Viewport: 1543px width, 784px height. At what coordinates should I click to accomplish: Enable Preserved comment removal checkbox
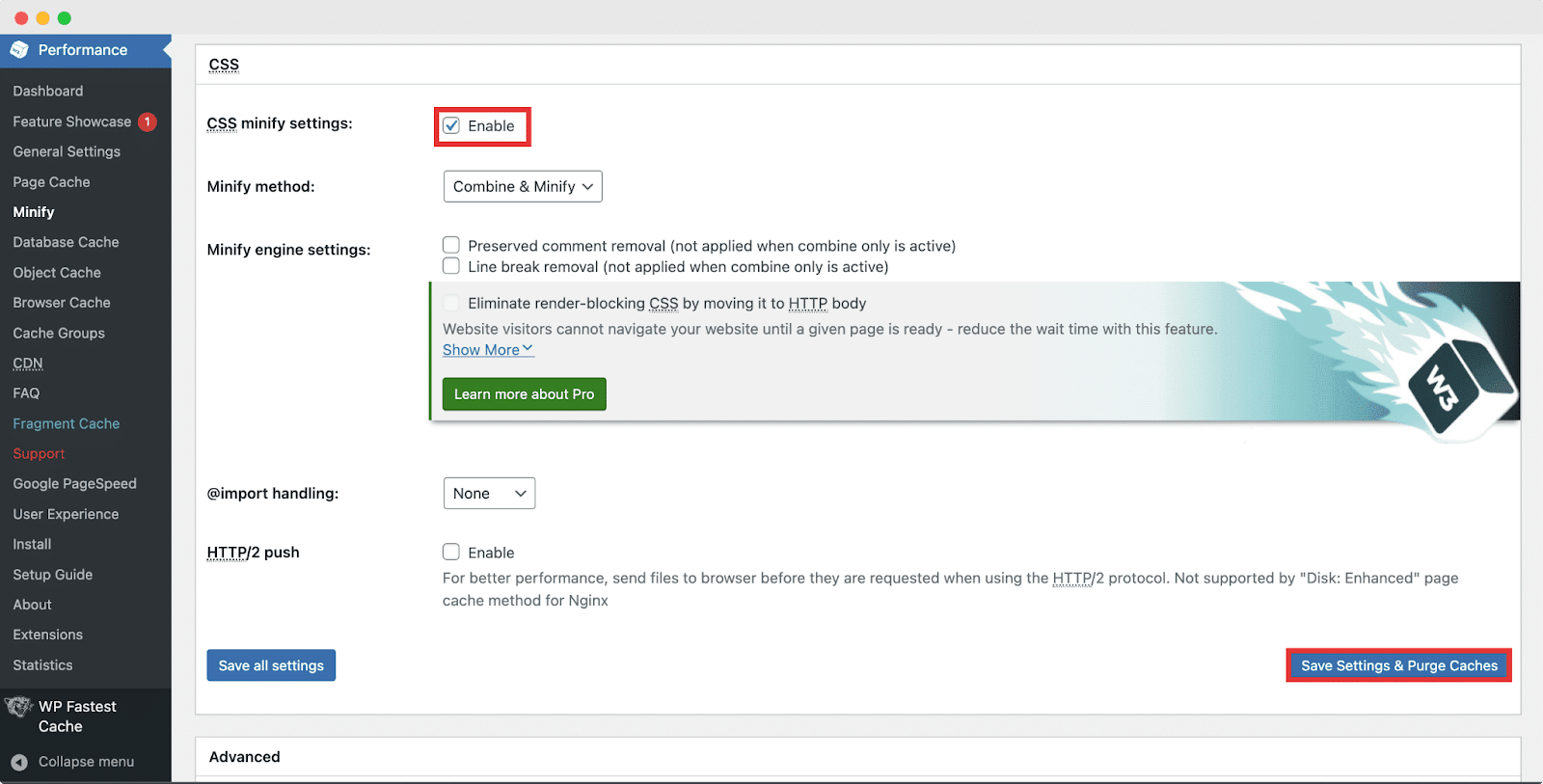(451, 245)
